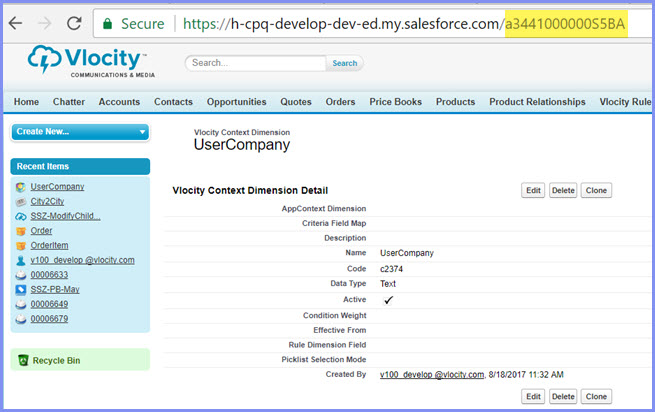Click the top Edit button

tap(533, 191)
